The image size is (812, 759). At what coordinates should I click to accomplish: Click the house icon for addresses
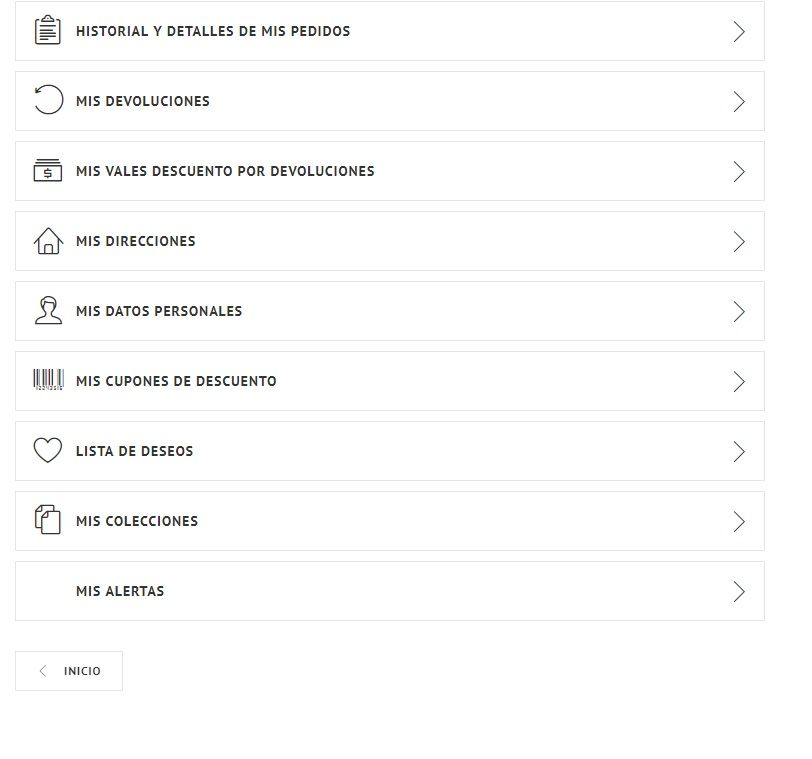pyautogui.click(x=48, y=241)
